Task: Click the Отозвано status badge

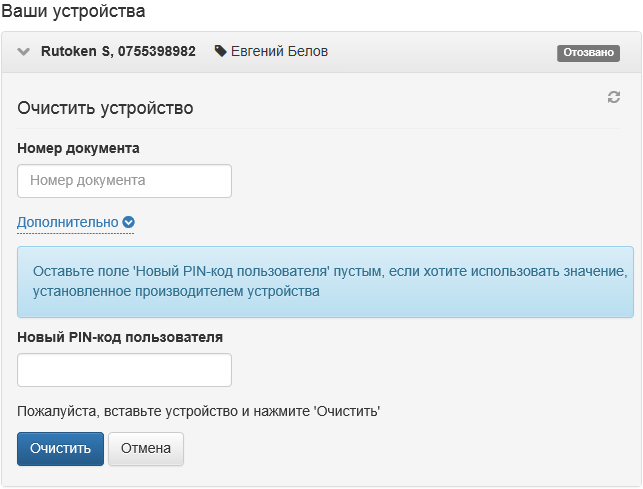Action: [588, 53]
